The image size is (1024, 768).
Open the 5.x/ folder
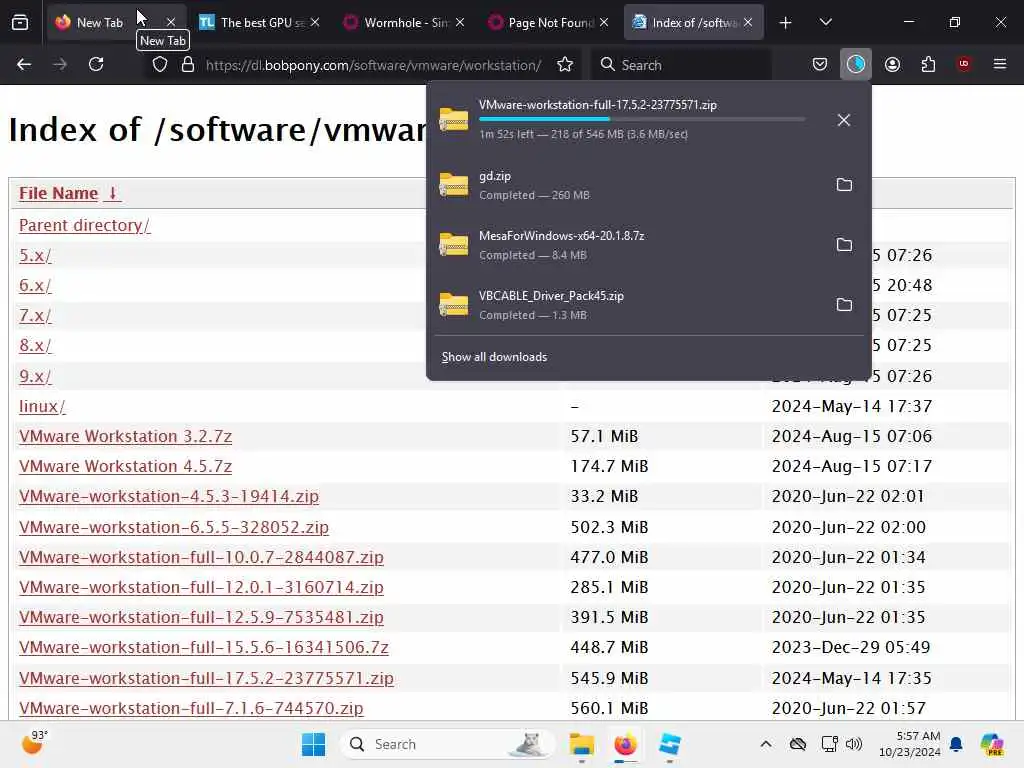35,255
